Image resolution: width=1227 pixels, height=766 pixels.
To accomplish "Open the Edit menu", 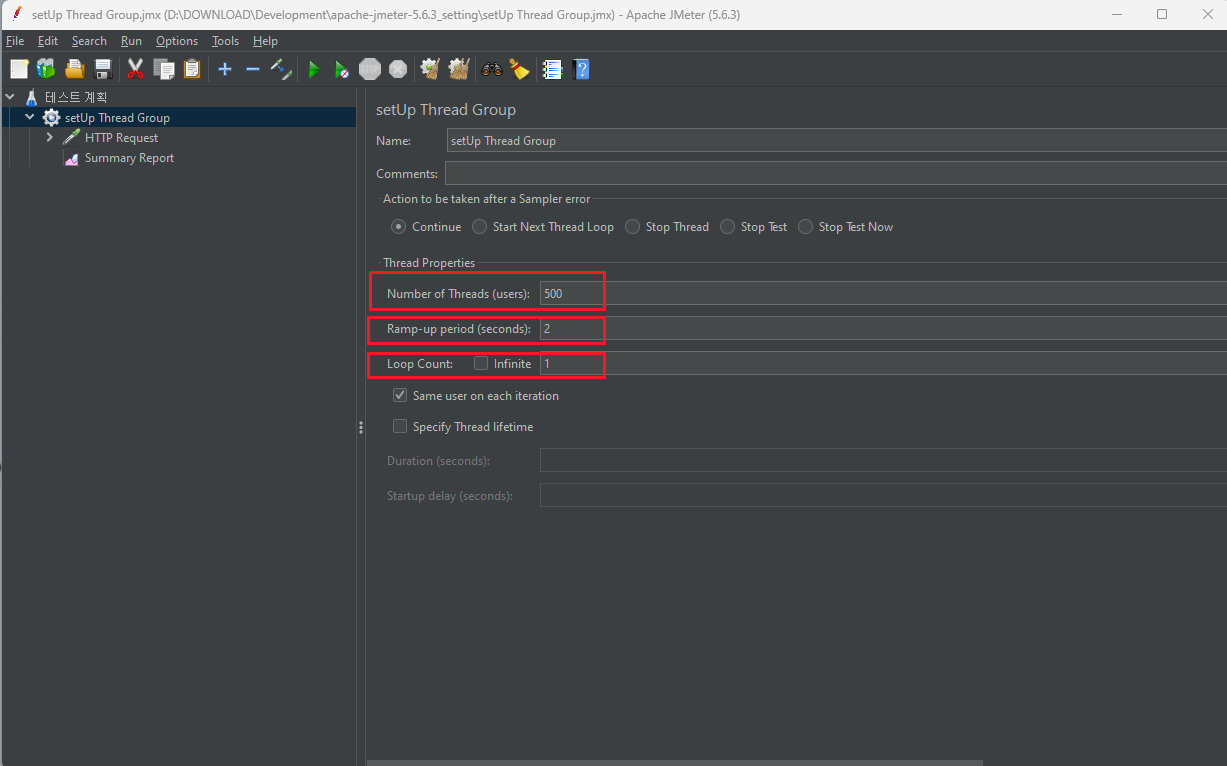I will (x=48, y=41).
